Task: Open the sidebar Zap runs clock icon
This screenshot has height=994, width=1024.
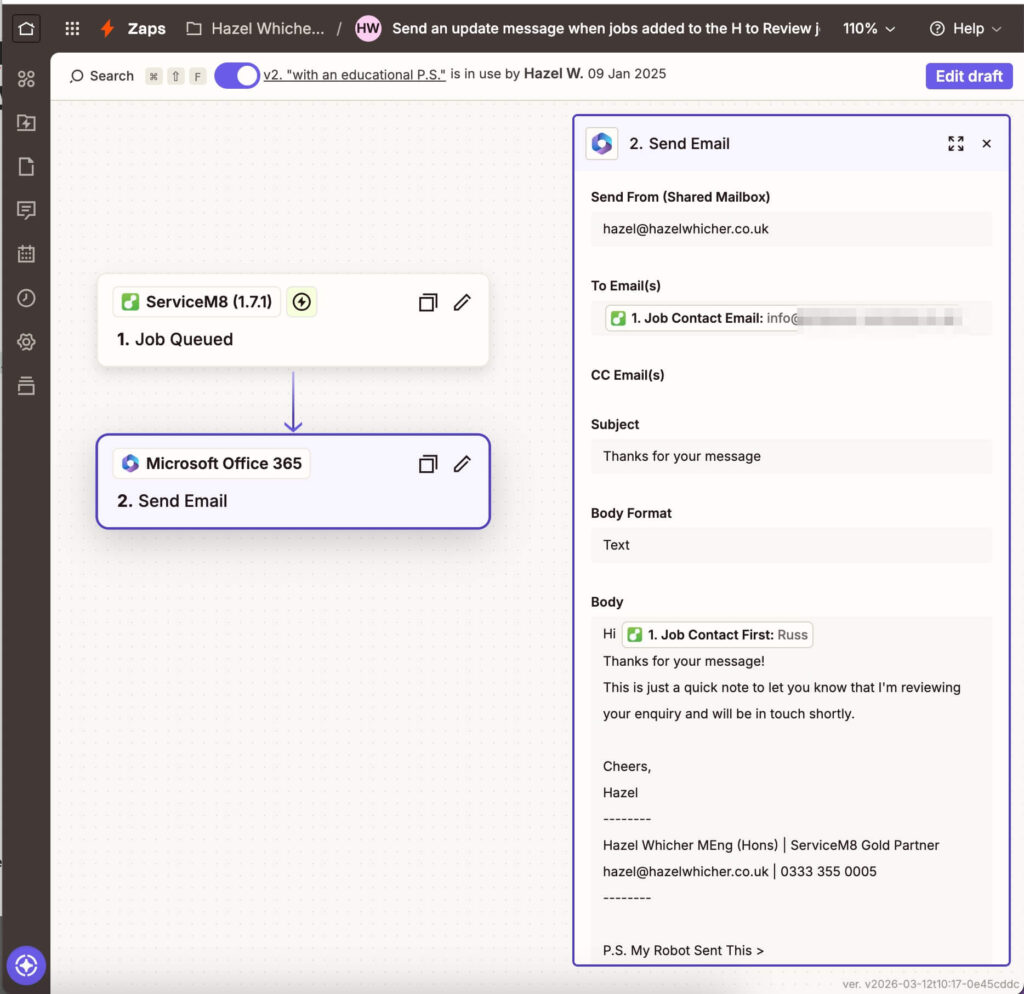Action: pyautogui.click(x=26, y=298)
